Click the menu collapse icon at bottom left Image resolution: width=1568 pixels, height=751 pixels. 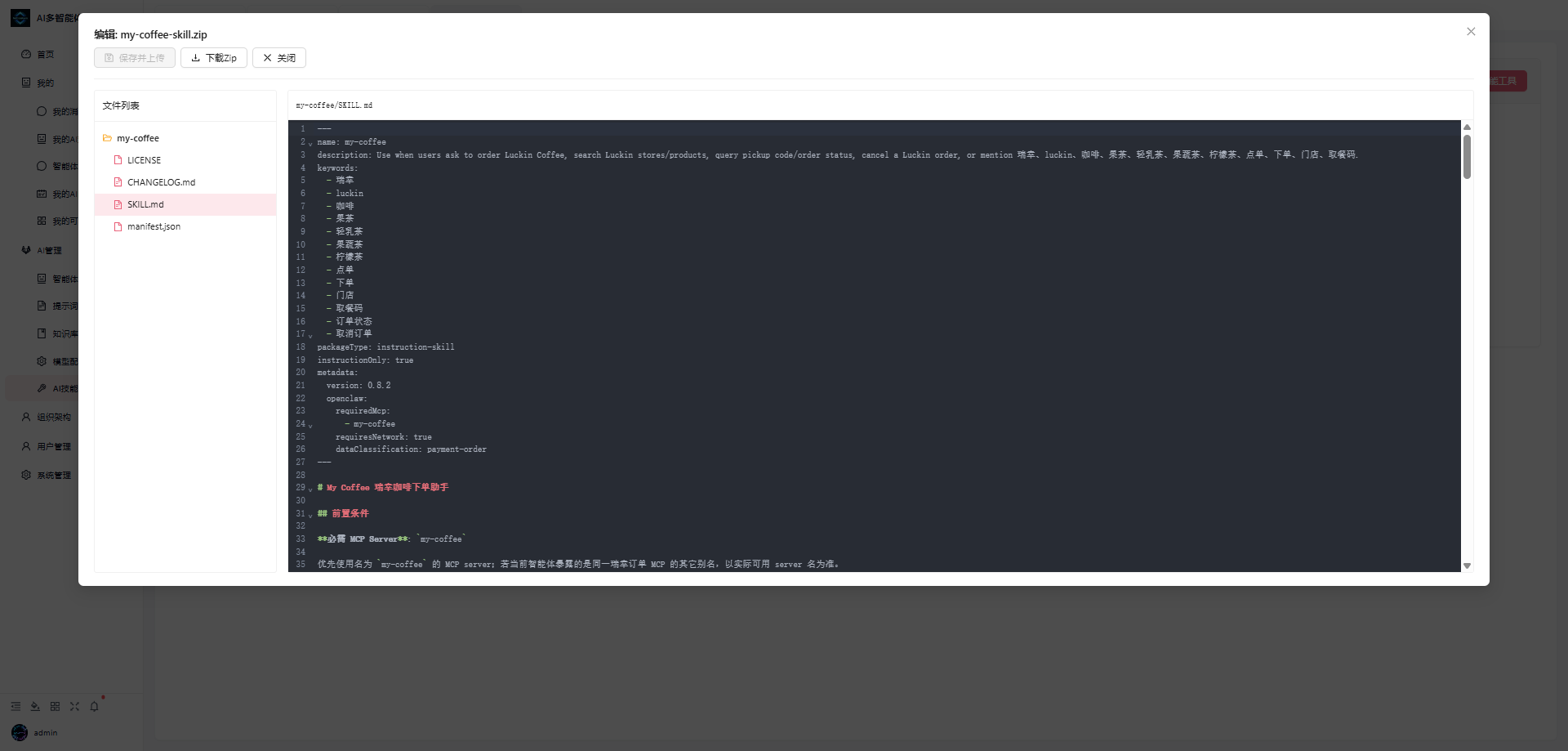pyautogui.click(x=16, y=706)
